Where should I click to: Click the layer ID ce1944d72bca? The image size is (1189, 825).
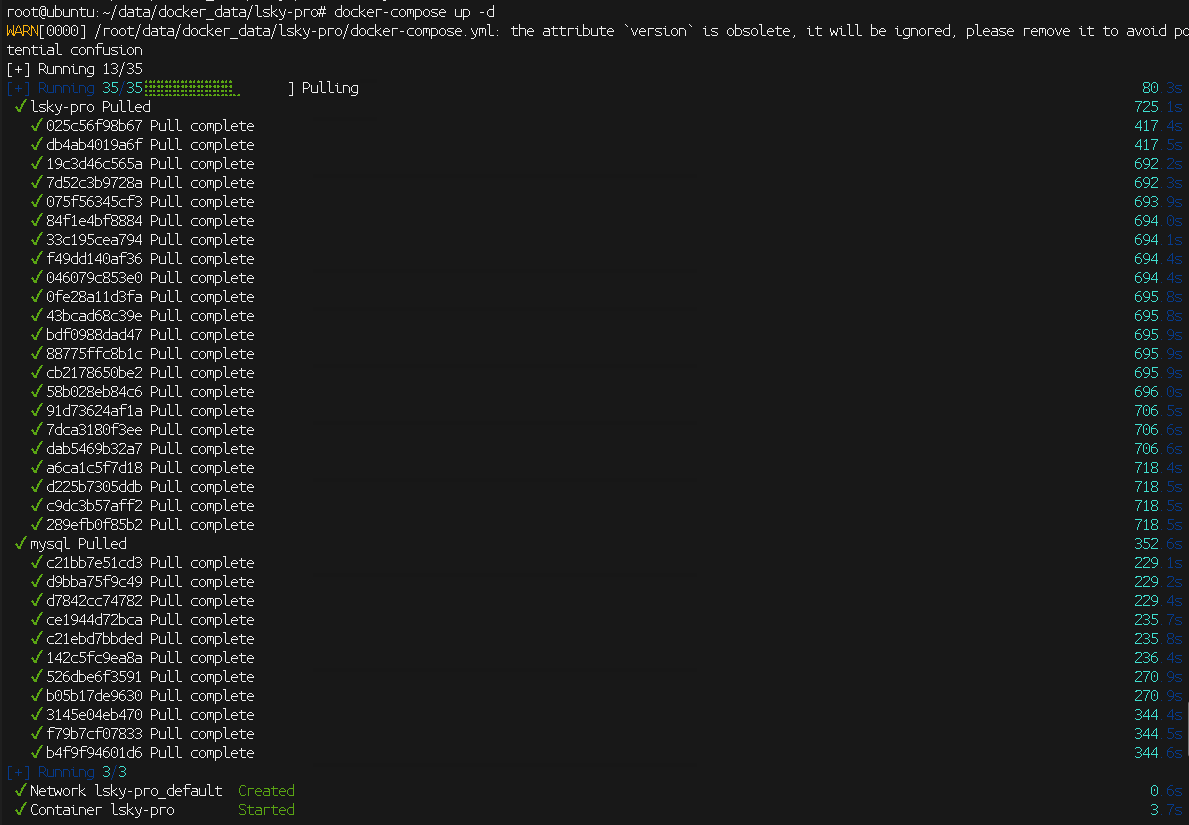(x=94, y=620)
